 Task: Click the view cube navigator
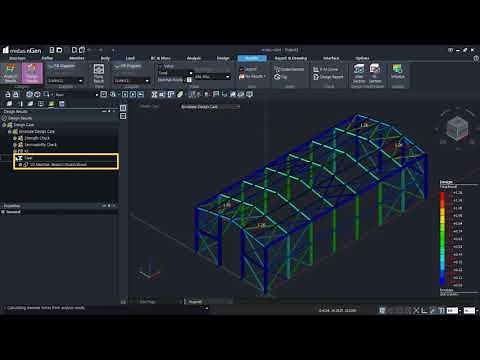457,128
